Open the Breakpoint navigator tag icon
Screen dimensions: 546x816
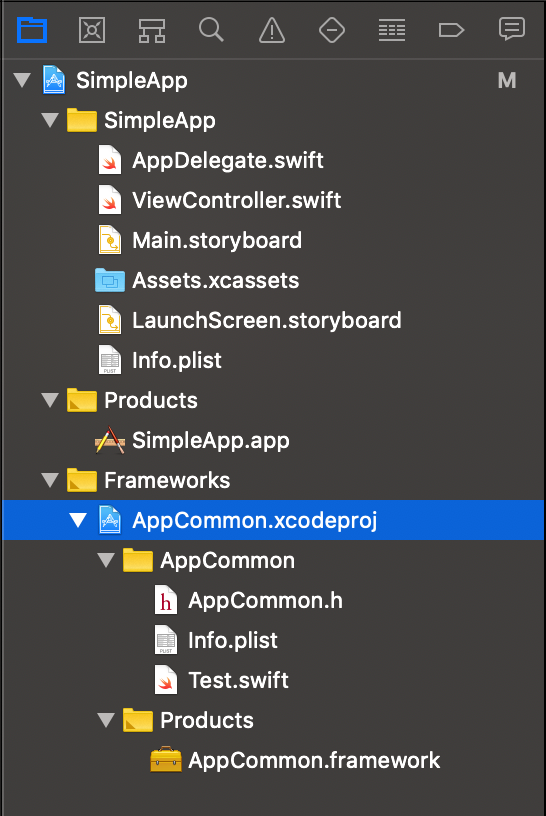[x=451, y=30]
